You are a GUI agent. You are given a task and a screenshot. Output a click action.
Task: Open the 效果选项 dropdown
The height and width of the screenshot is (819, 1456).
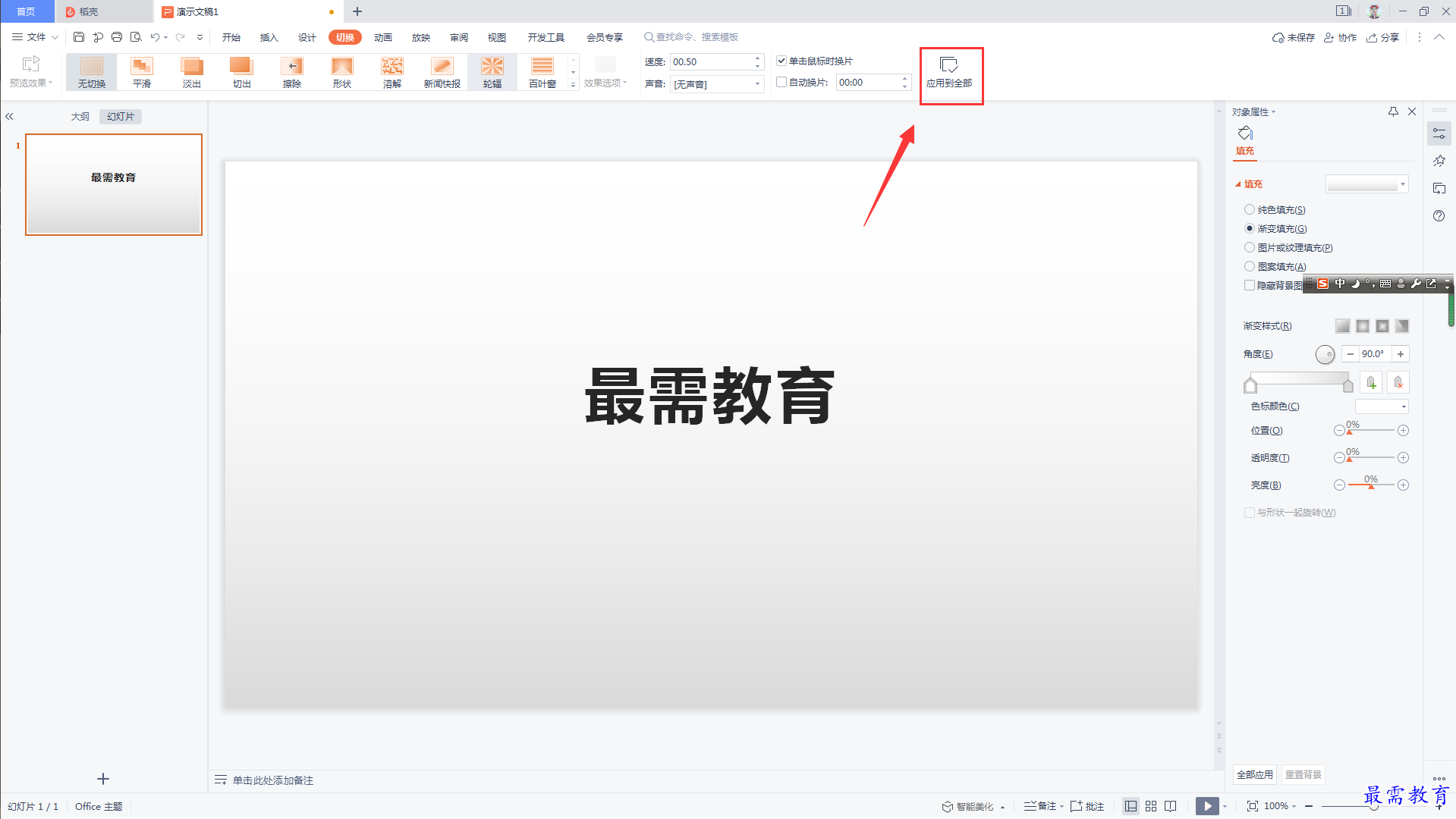(605, 73)
